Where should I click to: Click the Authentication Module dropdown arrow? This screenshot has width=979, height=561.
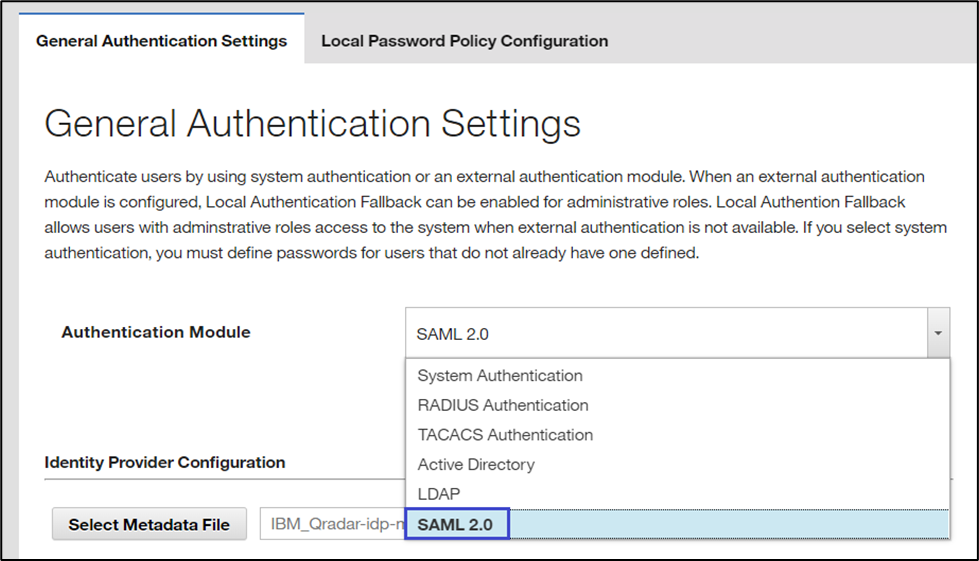(x=937, y=333)
